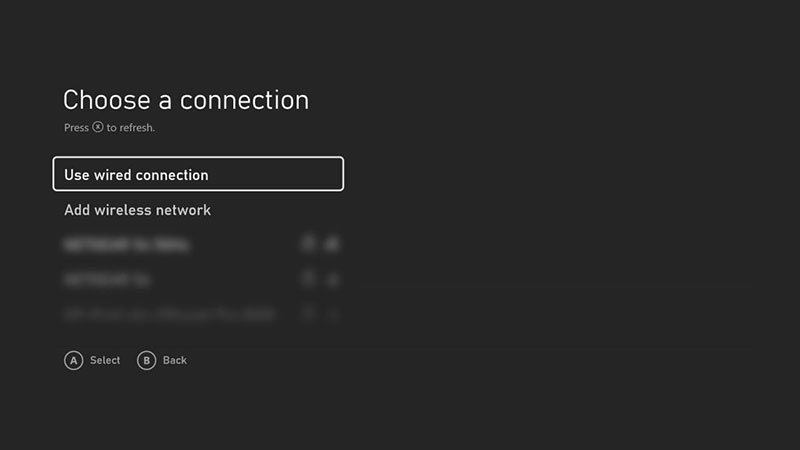The image size is (800, 450).
Task: Click the Back label
Action: 175,360
